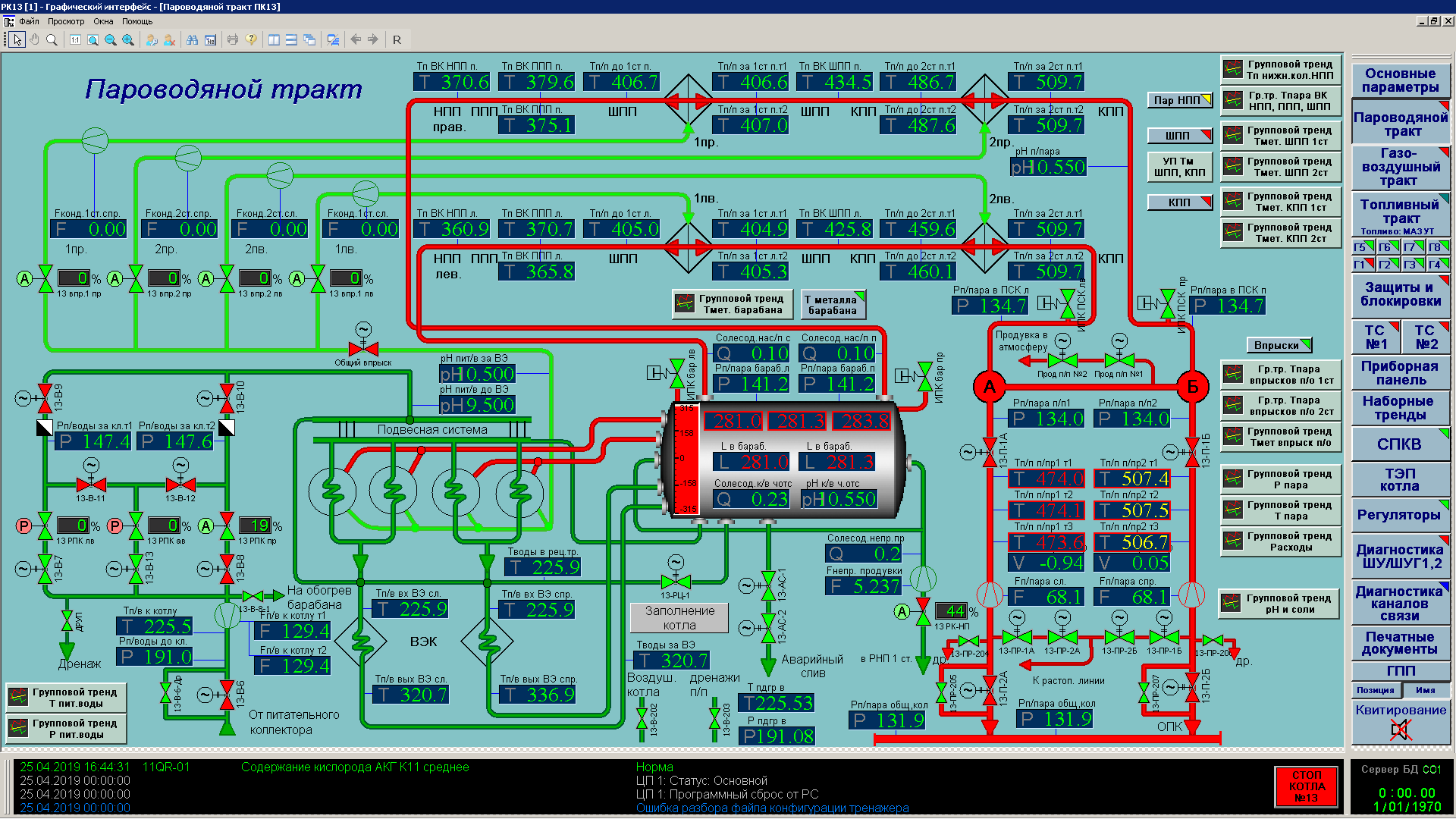Toggle auto mode A of 13 РПК пр
The image size is (1456, 819).
pos(206,526)
